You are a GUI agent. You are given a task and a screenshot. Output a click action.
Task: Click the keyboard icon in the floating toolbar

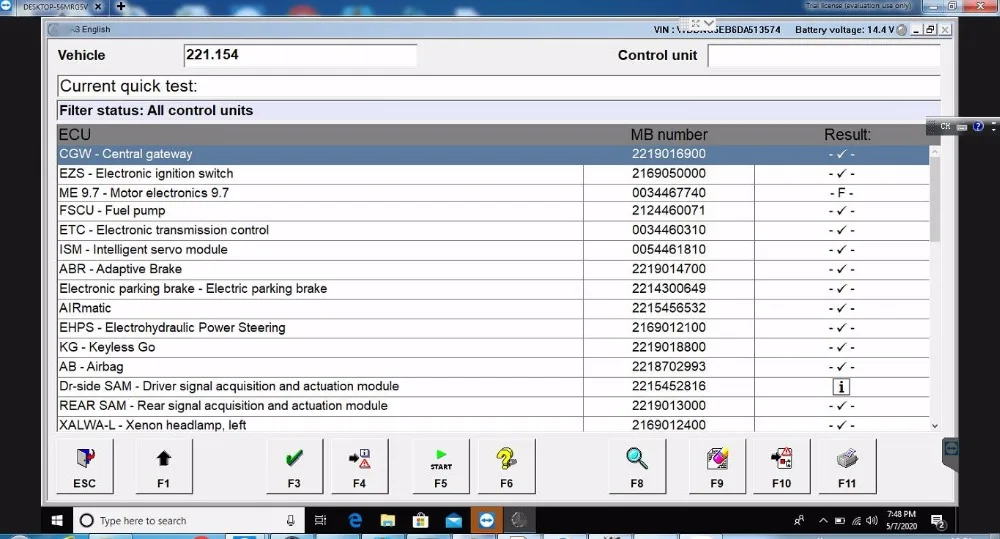click(962, 127)
